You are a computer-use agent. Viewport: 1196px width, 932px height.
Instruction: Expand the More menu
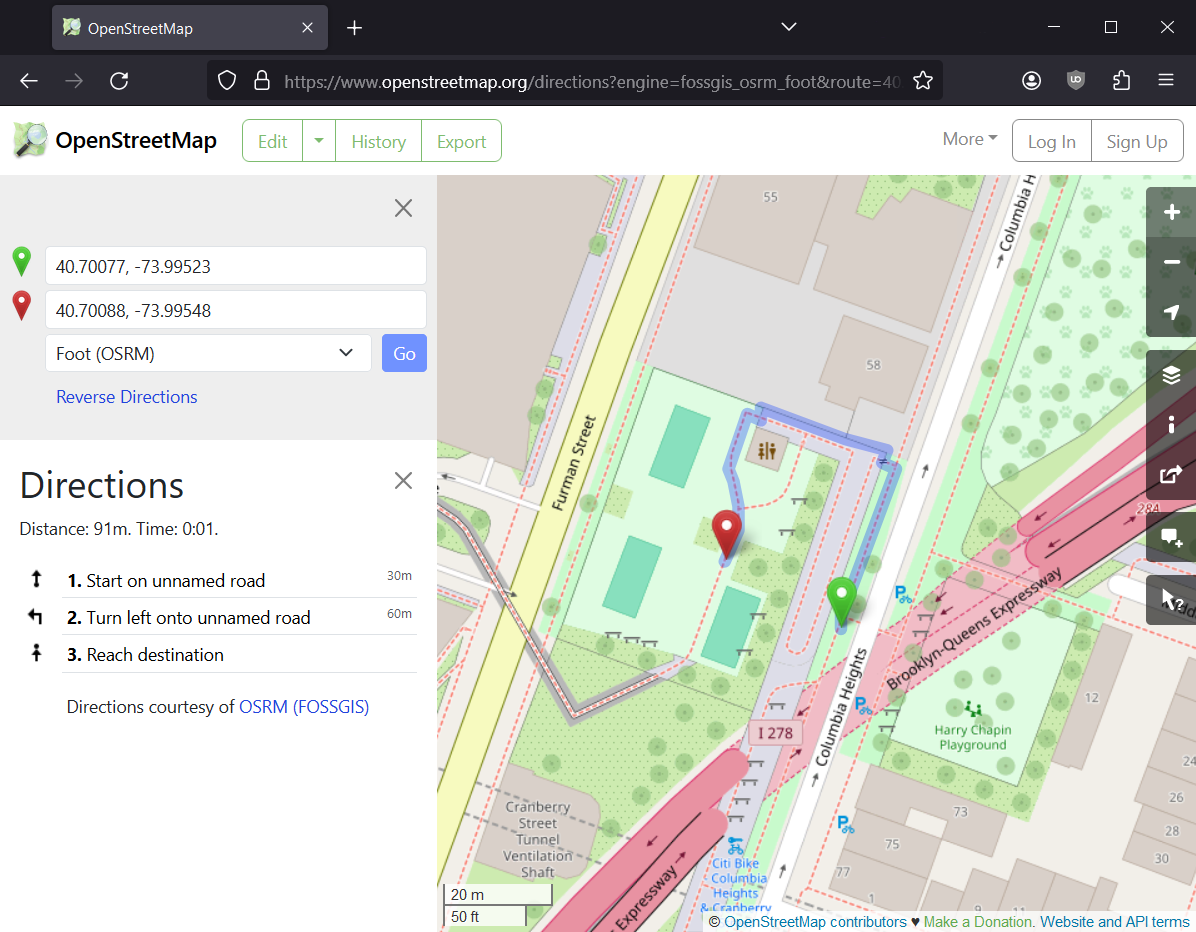(969, 140)
